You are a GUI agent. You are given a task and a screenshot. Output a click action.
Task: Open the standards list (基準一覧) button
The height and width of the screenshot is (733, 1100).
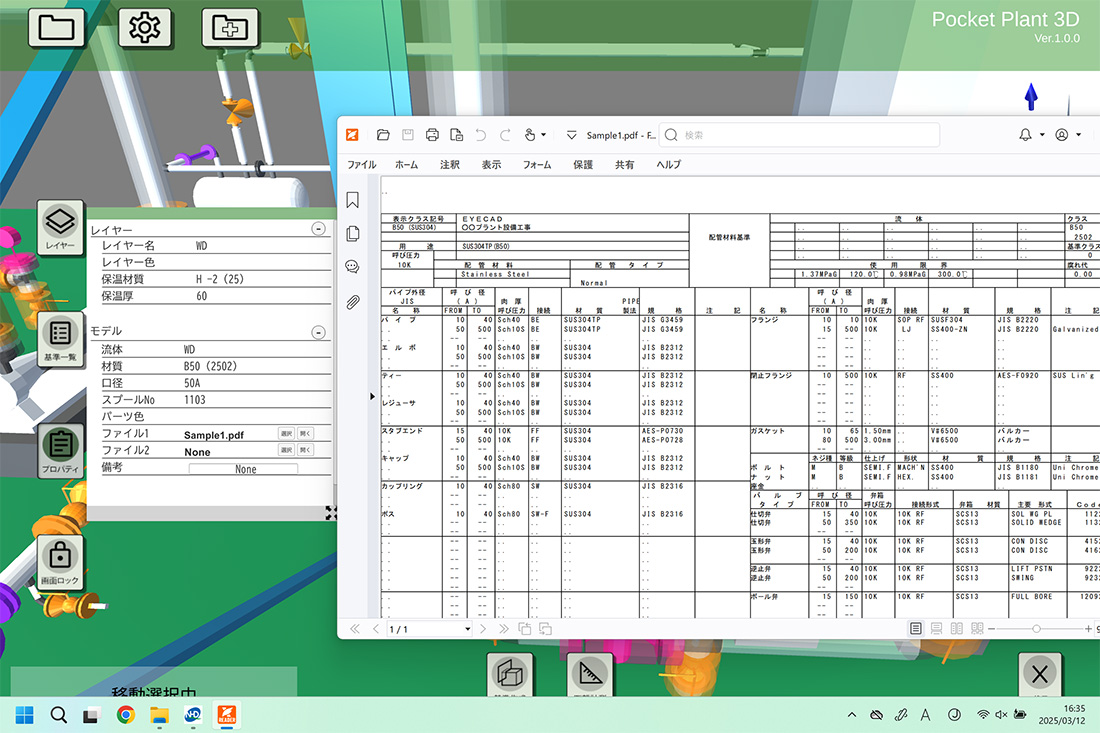coord(60,339)
